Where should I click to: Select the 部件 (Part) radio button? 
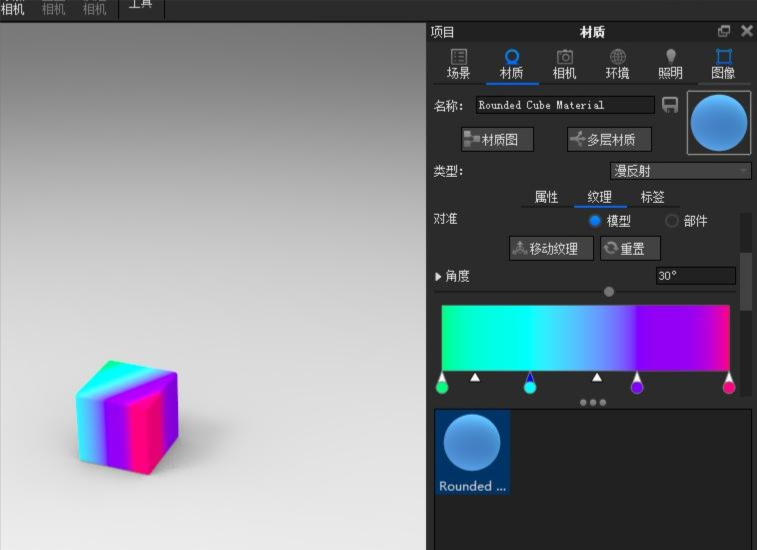pyautogui.click(x=672, y=221)
